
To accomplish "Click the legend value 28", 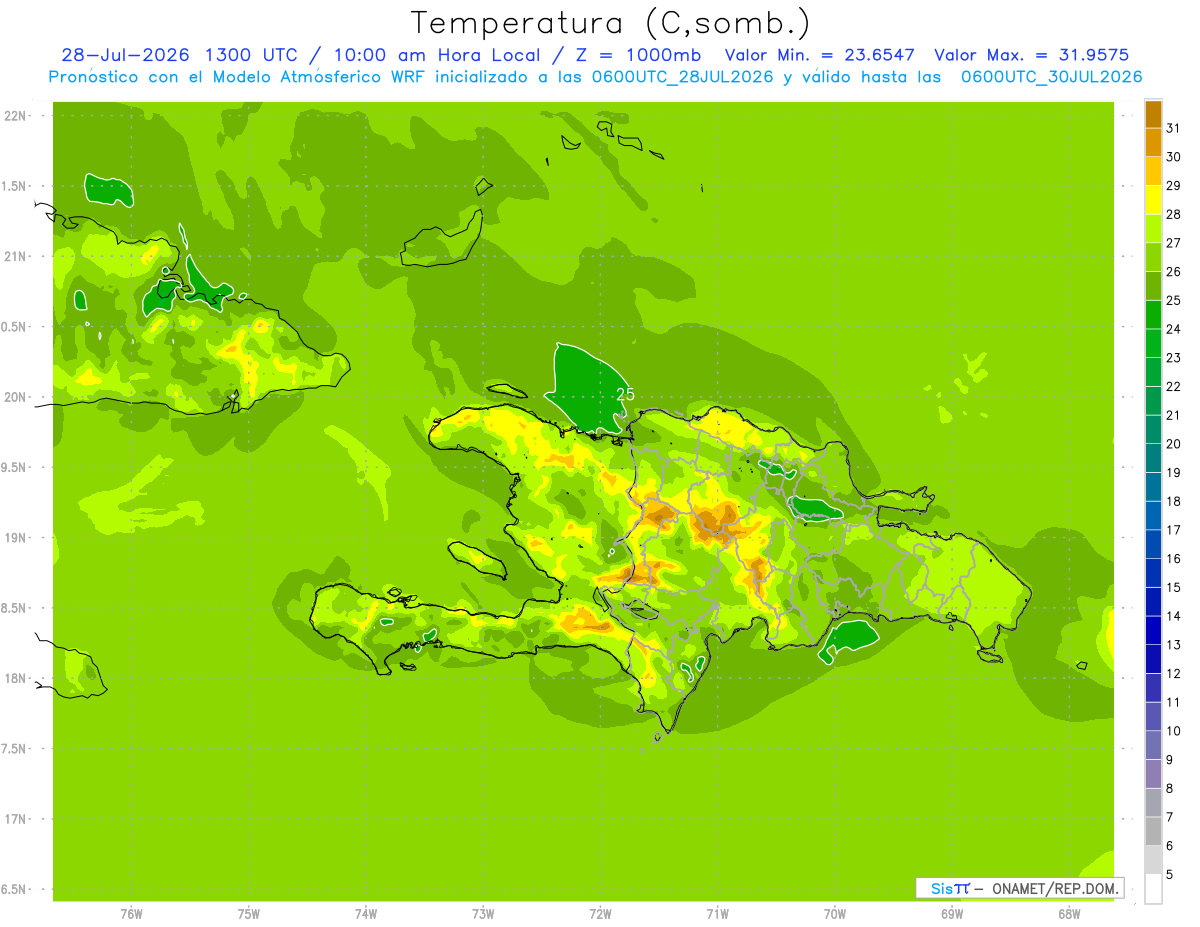I will pos(1173,214).
